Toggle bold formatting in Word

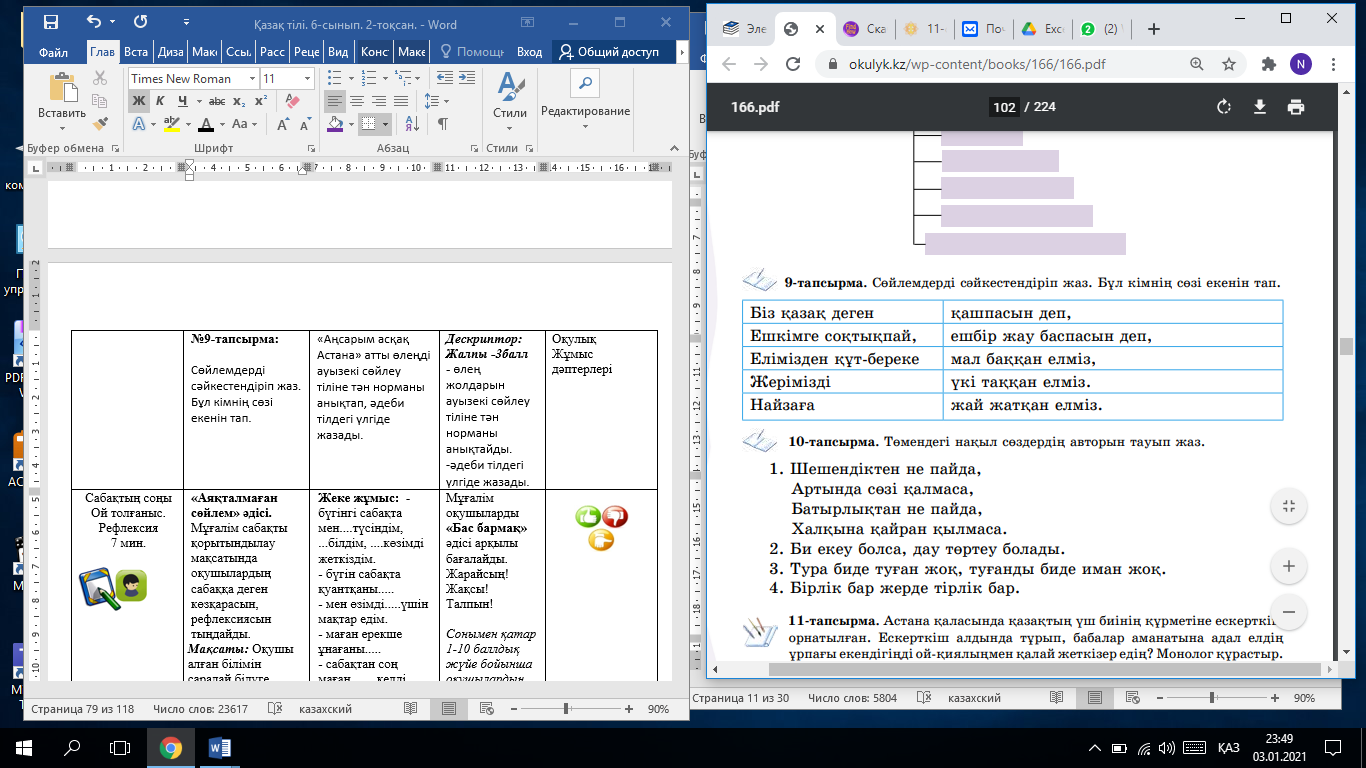139,101
